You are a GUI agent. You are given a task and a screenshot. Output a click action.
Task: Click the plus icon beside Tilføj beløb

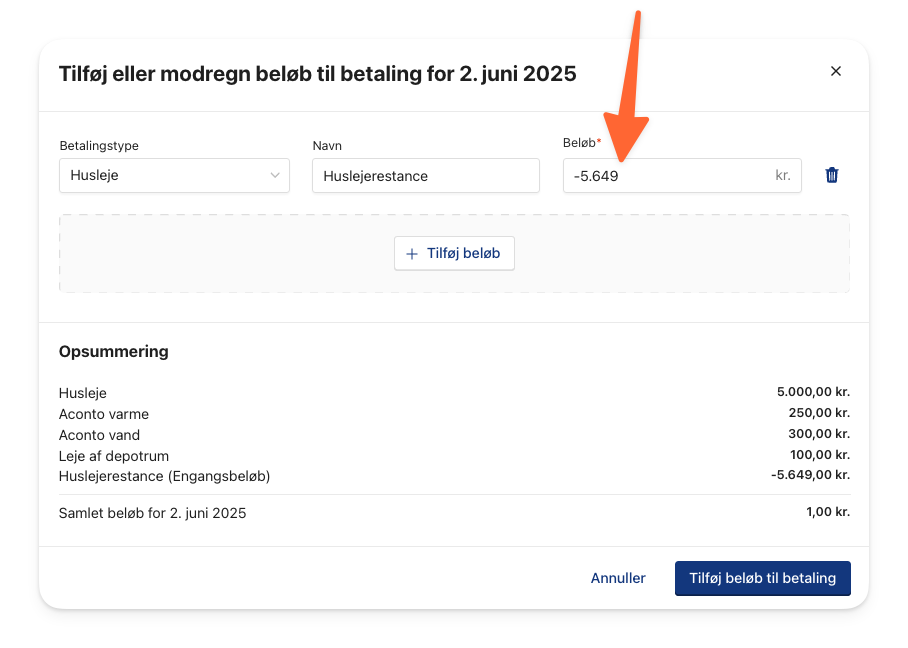[x=412, y=254]
